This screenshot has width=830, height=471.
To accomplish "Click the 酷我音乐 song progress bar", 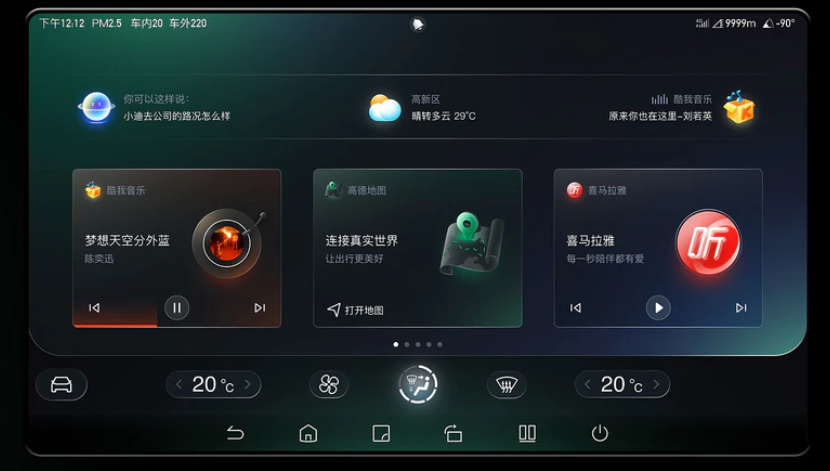I will tap(177, 325).
